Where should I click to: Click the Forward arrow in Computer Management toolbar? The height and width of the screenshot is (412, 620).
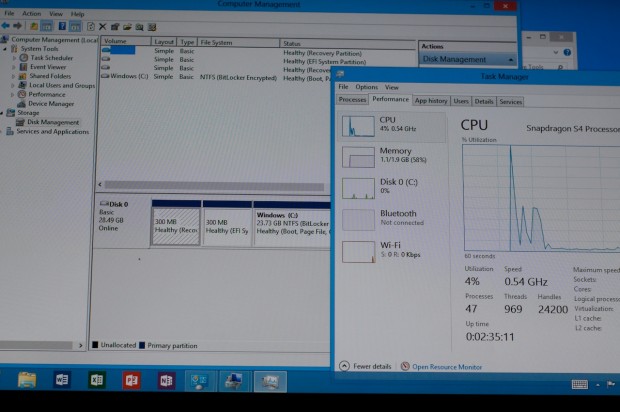coord(17,26)
